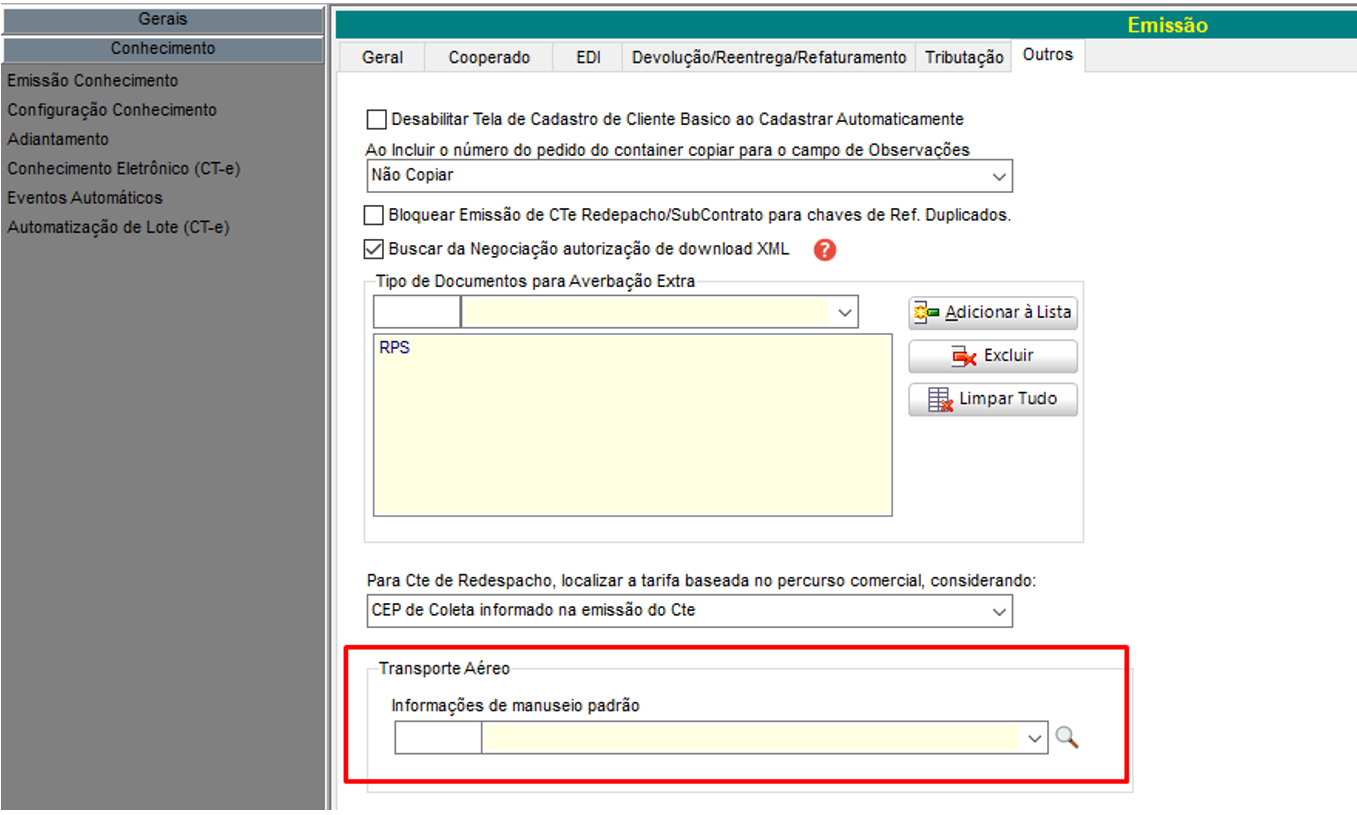Uncheck Buscar da Negociação autorização de download XML
The height and width of the screenshot is (815, 1357).
click(373, 249)
